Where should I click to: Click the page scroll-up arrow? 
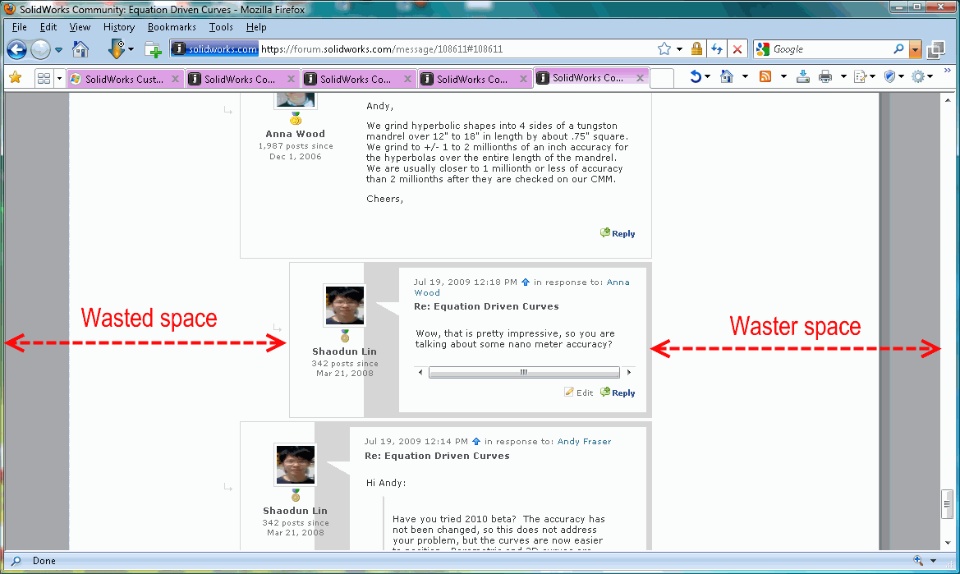[x=948, y=100]
